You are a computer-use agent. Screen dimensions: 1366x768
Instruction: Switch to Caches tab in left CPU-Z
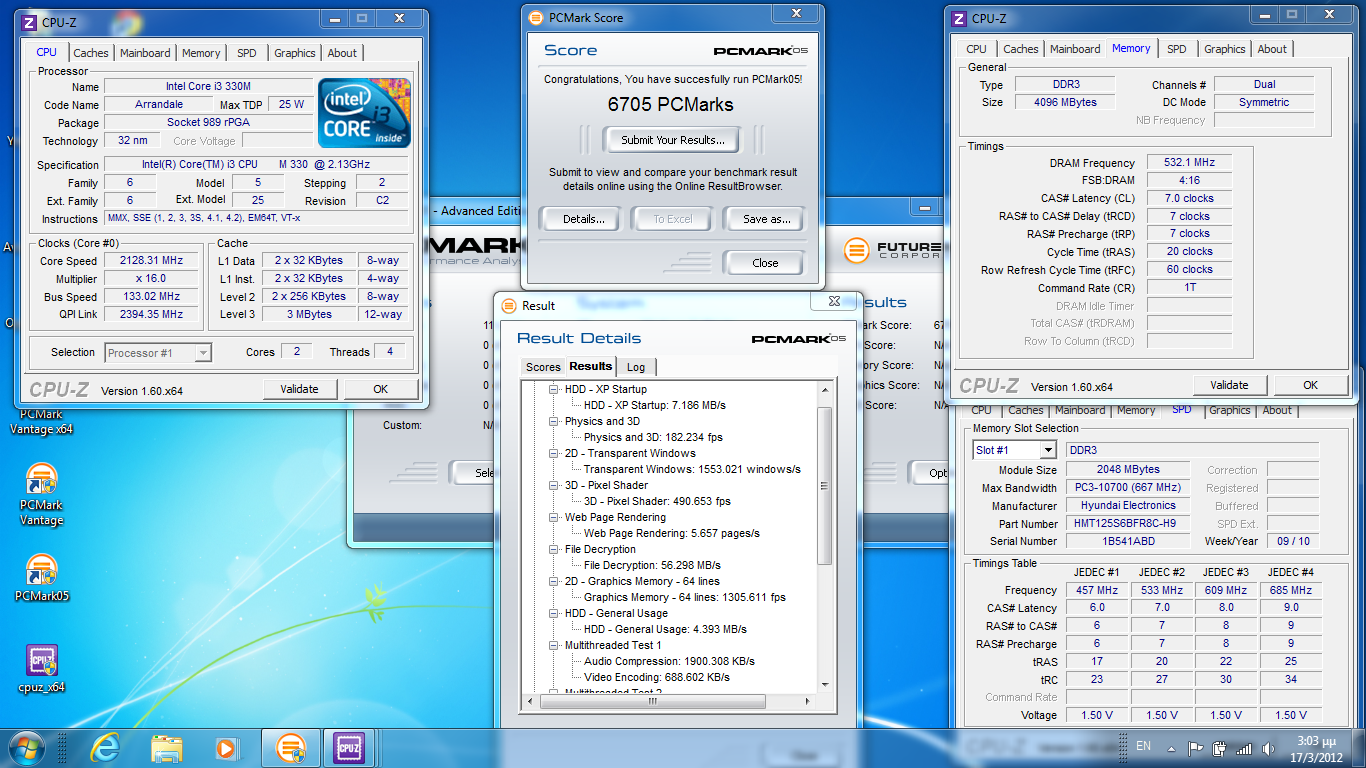tap(91, 53)
